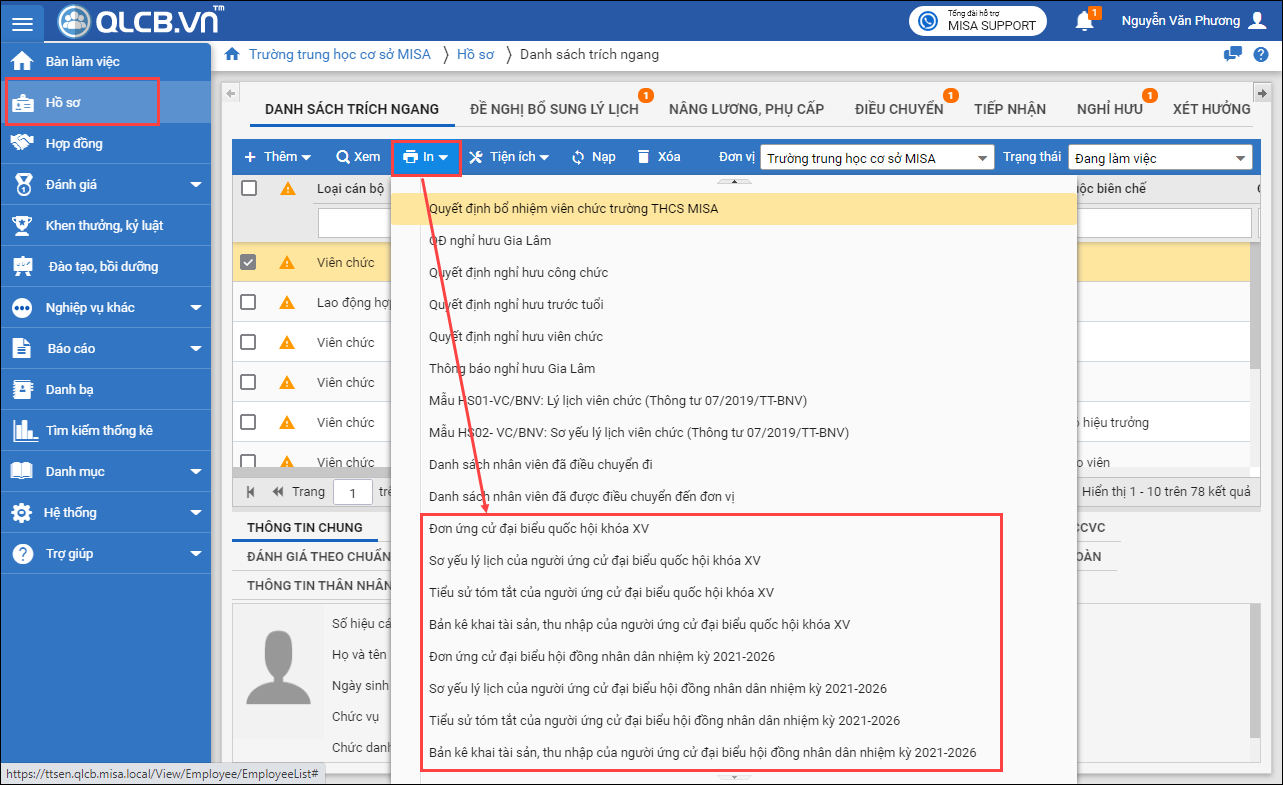The height and width of the screenshot is (785, 1283).
Task: Open Bàn làm việc from sidebar
Action: (82, 61)
